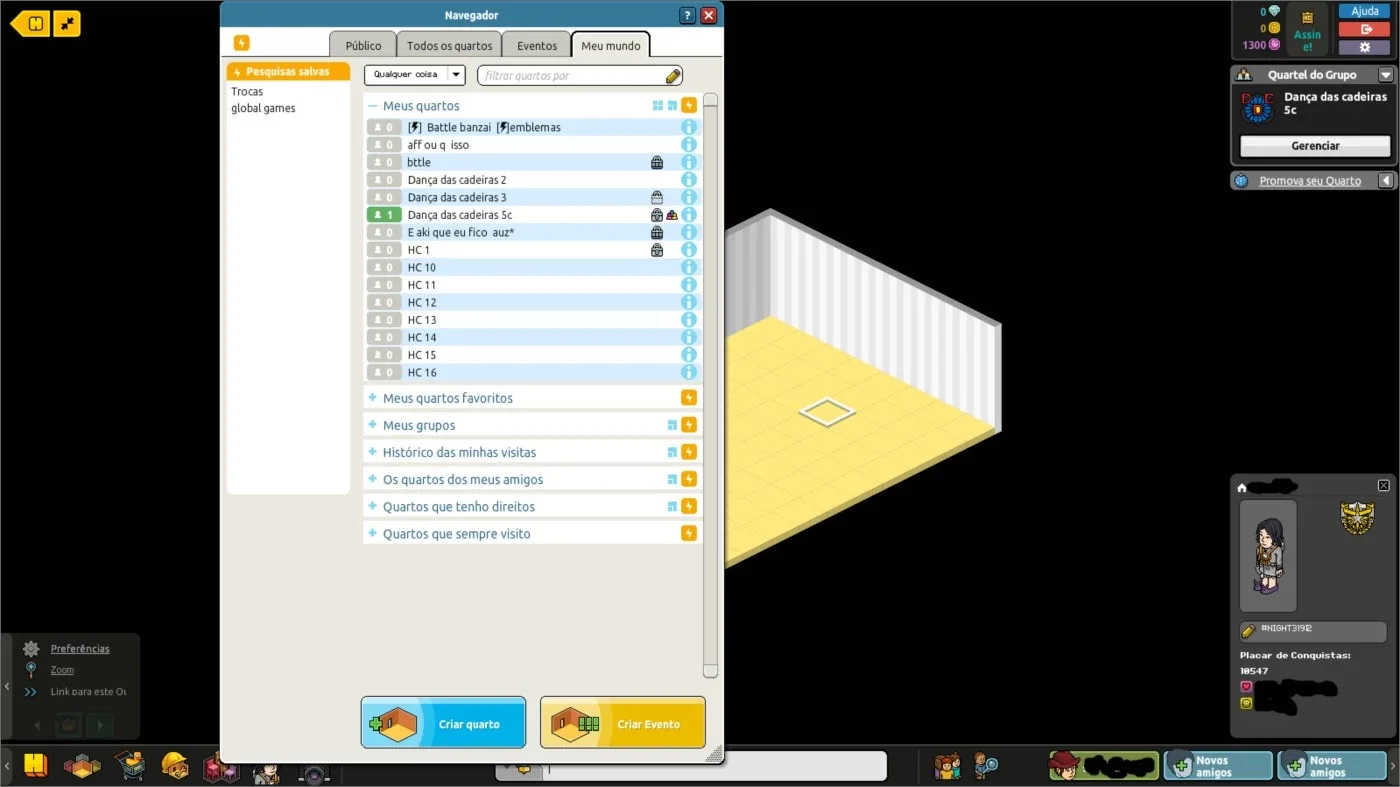1400x787 pixels.
Task: Click the HC Assine subscription icon
Action: 1307,30
